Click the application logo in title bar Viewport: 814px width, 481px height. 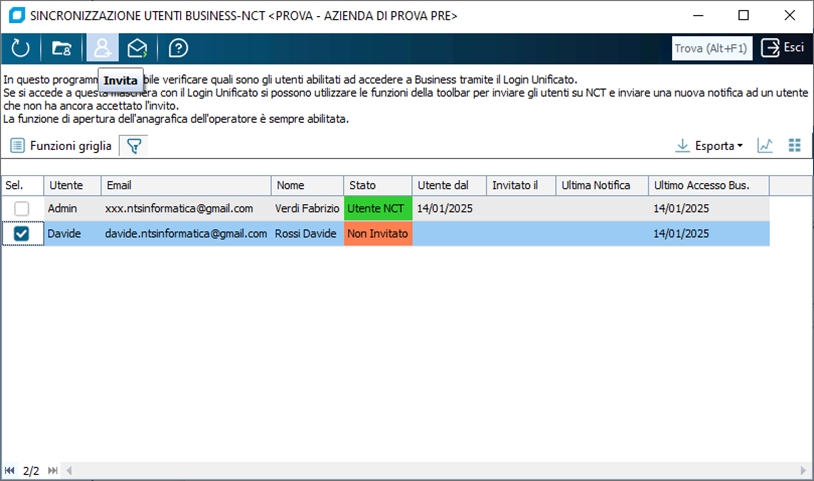point(17,15)
